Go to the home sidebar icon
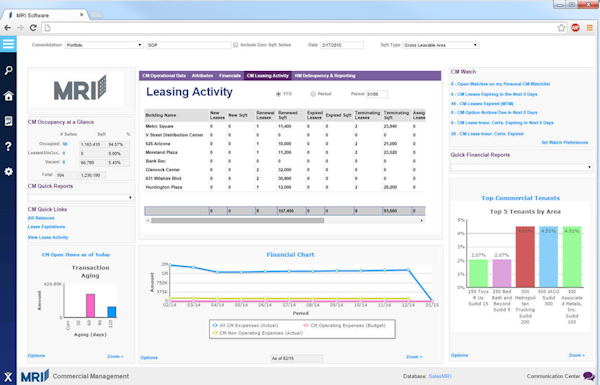 tap(8, 96)
